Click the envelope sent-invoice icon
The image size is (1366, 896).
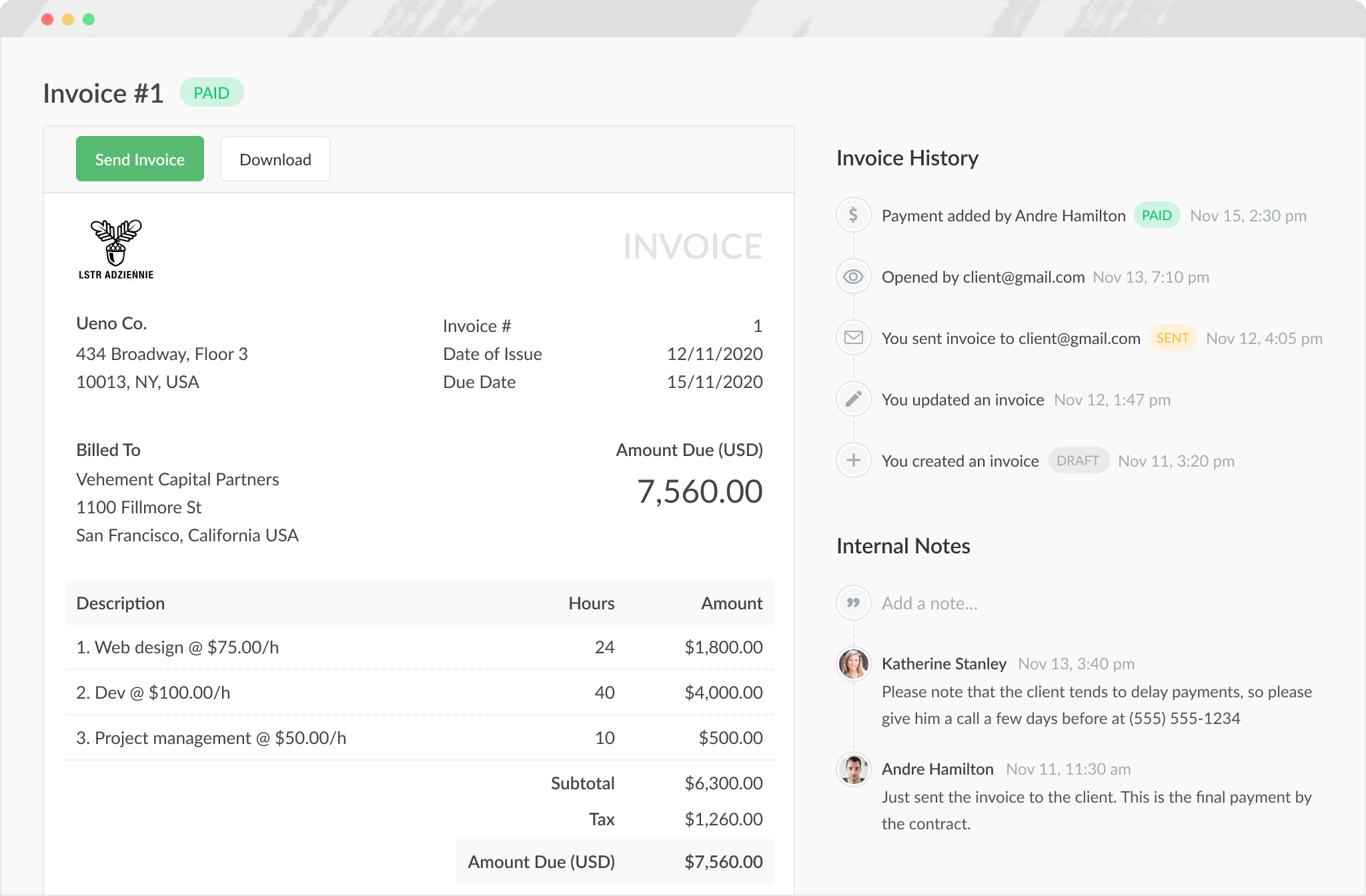[x=853, y=338]
